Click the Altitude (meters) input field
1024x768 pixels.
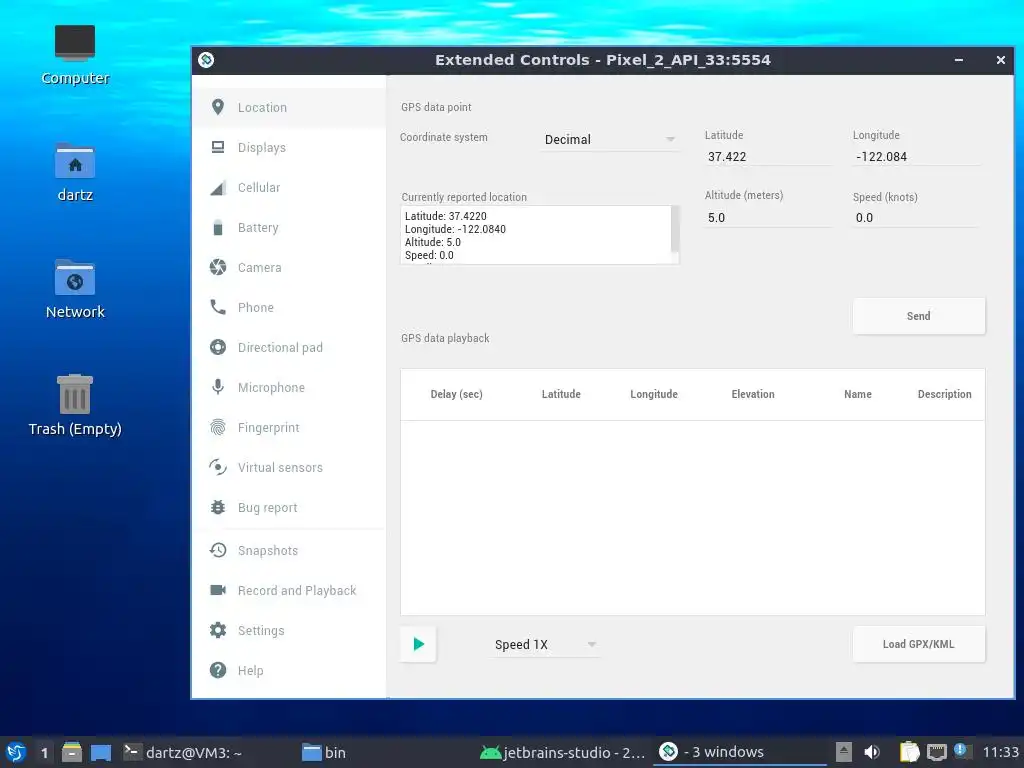point(768,217)
